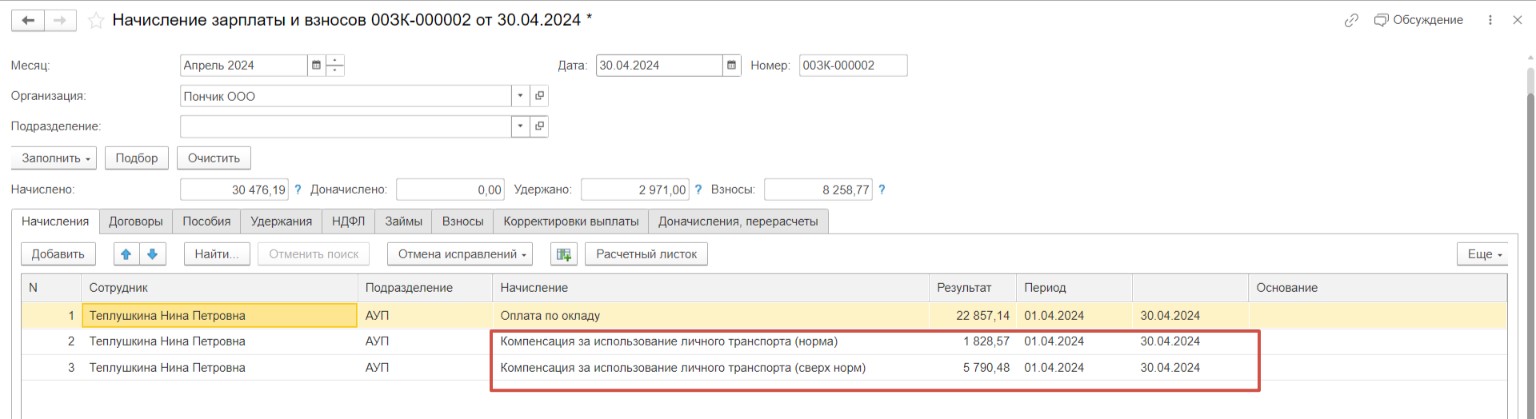The width and height of the screenshot is (1536, 419).
Task: Open the Отмена исправлений dropdown
Action: click(x=459, y=255)
